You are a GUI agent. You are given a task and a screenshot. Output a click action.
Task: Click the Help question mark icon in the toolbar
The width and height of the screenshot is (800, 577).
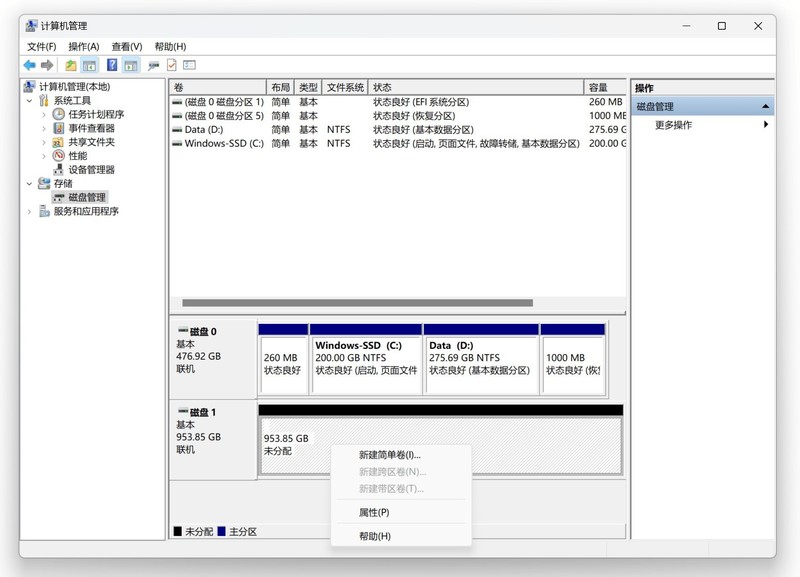[x=111, y=65]
